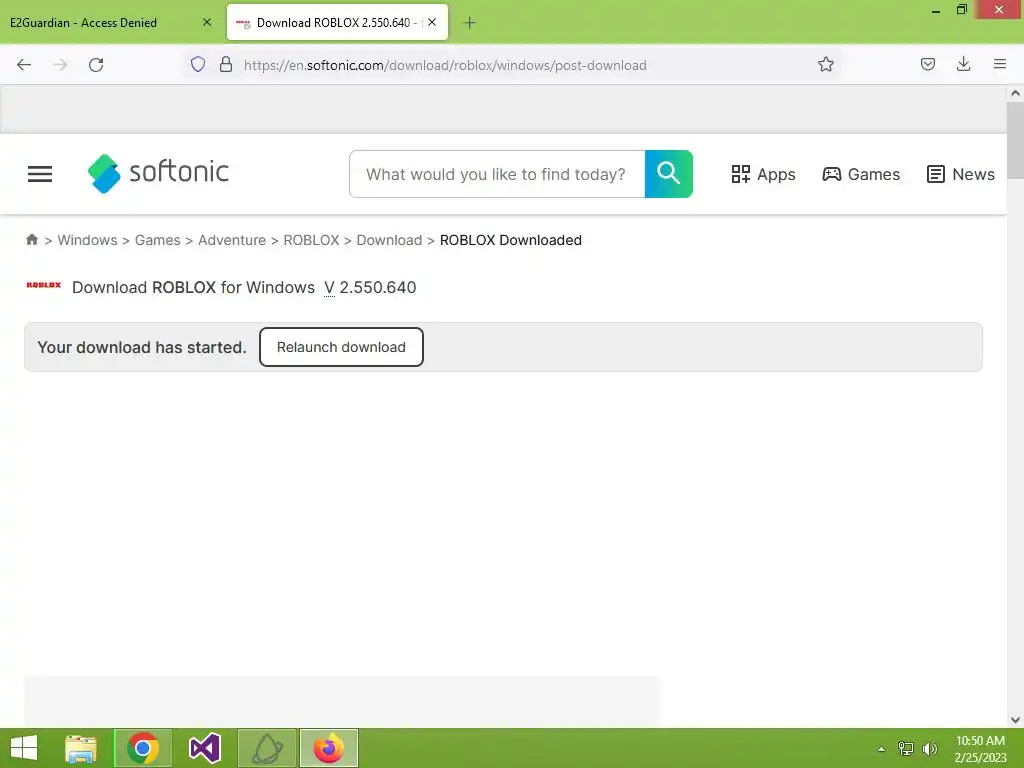Go to Download breadcrumb link
Viewport: 1024px width, 768px height.
389,240
